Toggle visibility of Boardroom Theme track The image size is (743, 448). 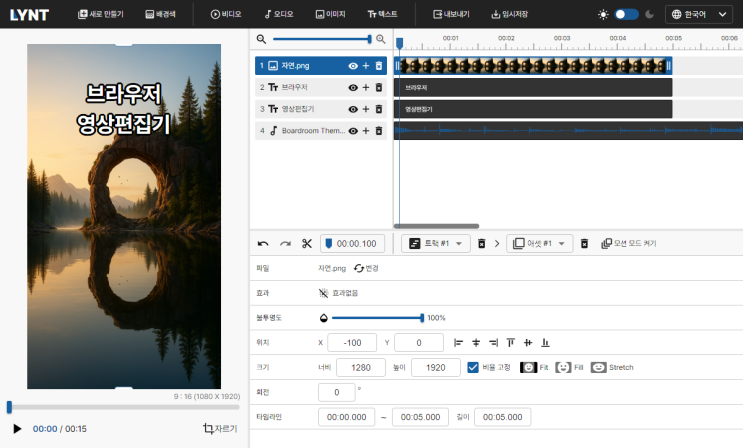coord(353,131)
